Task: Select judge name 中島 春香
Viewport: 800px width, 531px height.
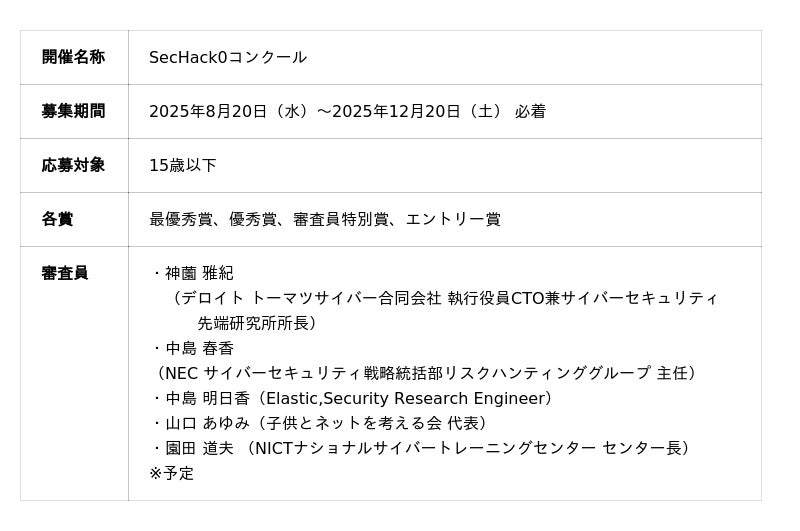Action: coord(199,348)
